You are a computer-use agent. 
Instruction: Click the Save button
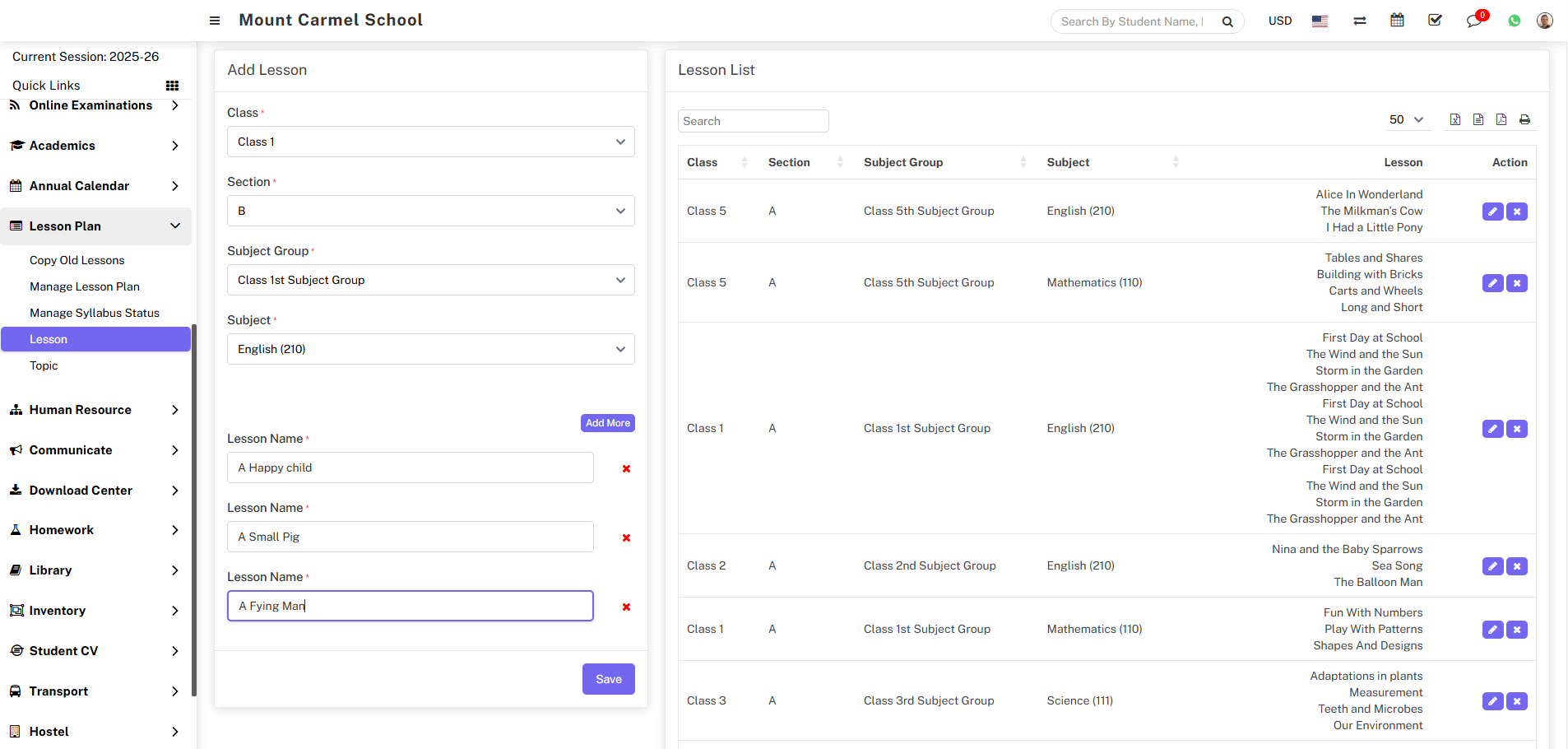click(x=608, y=679)
